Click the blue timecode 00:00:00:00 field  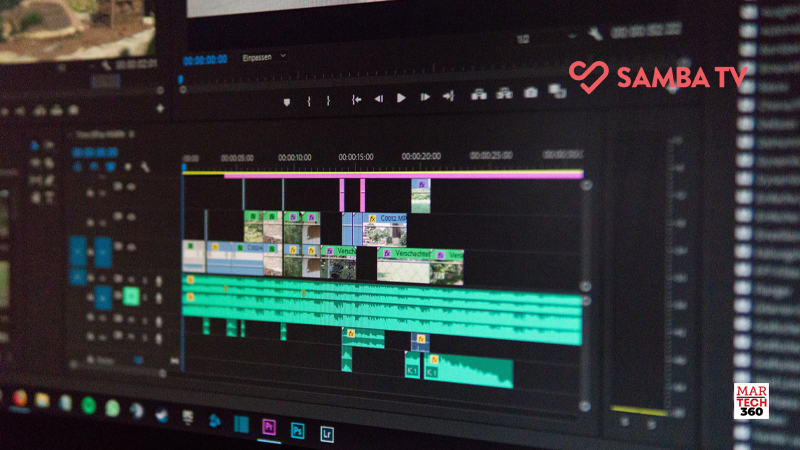tap(205, 60)
